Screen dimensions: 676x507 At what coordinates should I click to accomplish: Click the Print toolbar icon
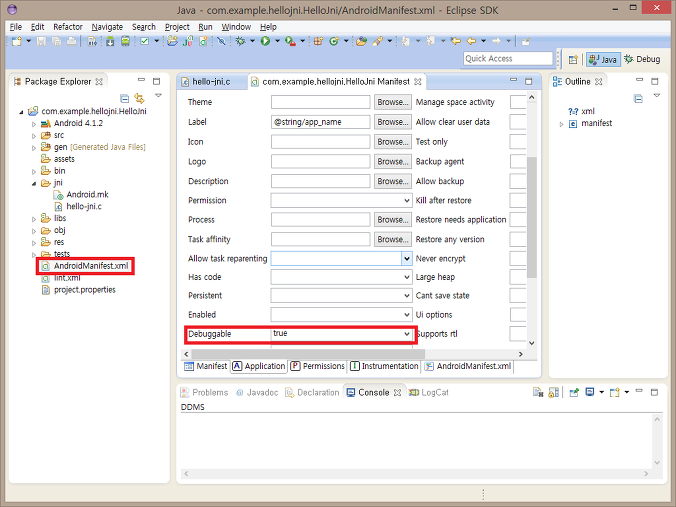(72, 41)
